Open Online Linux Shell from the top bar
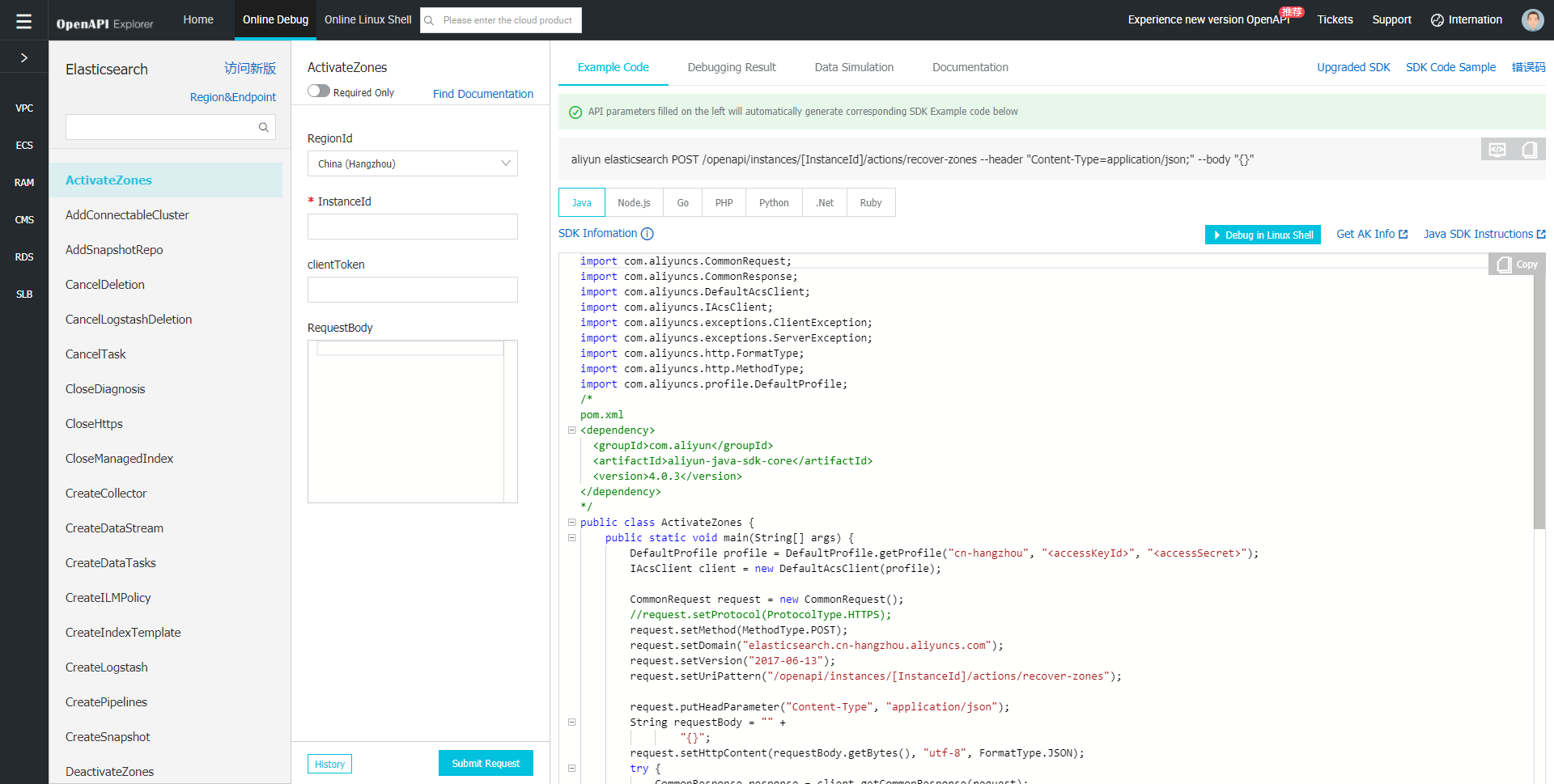 point(368,19)
